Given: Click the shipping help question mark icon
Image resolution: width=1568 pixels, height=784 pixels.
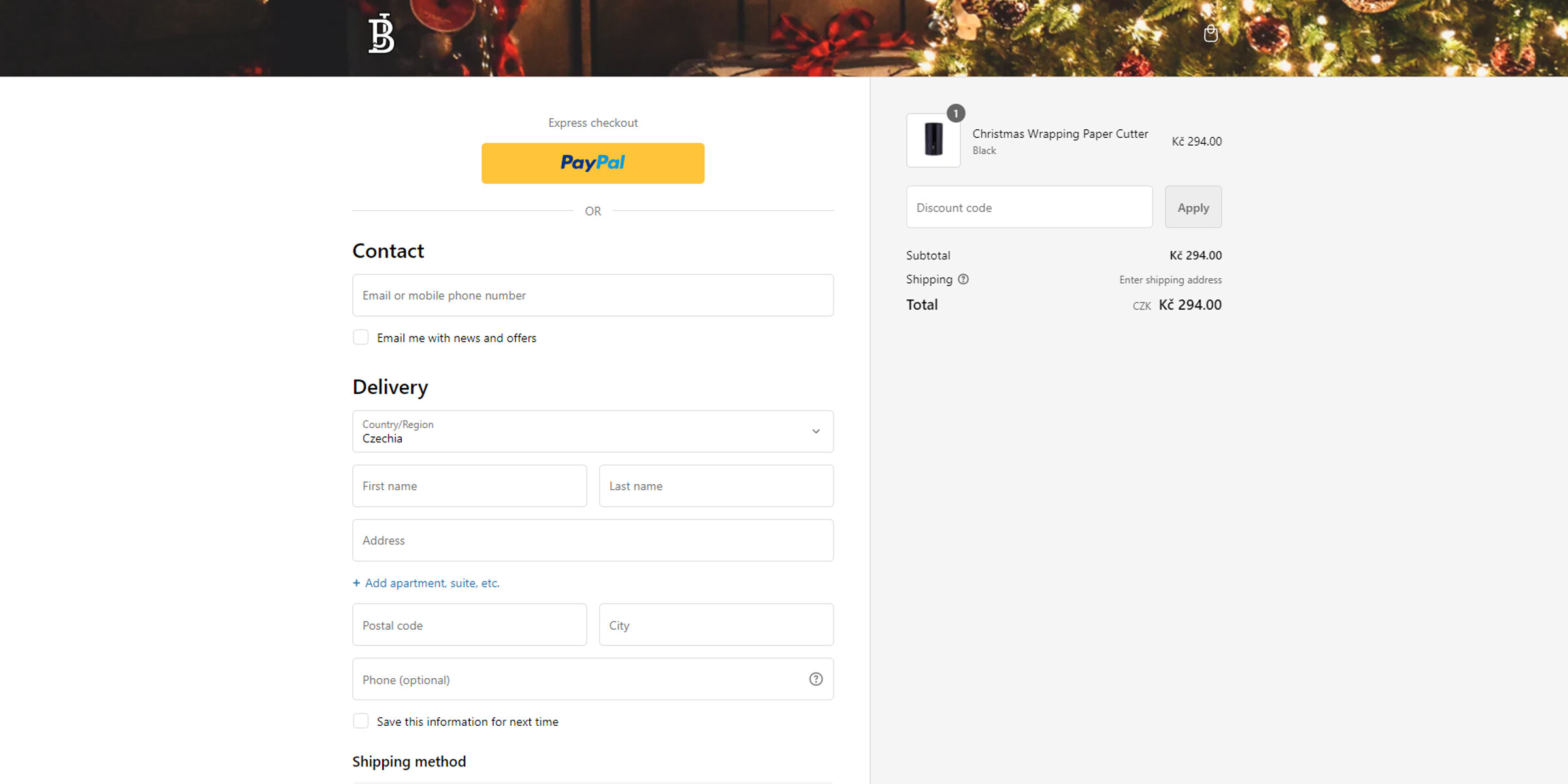Looking at the screenshot, I should [x=963, y=279].
